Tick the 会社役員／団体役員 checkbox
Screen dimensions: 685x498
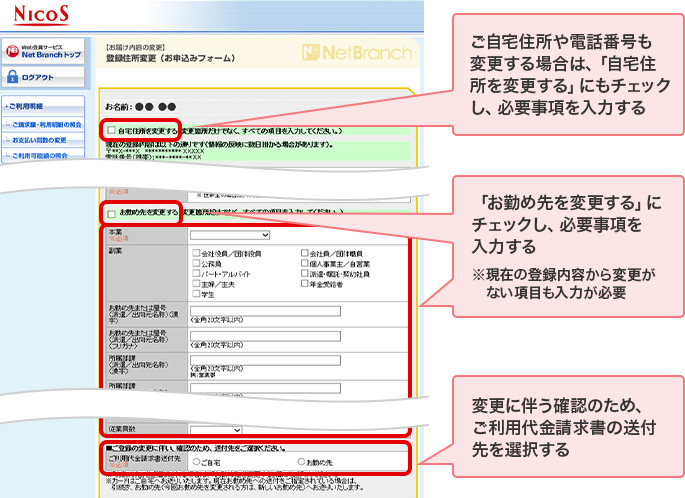tap(196, 254)
